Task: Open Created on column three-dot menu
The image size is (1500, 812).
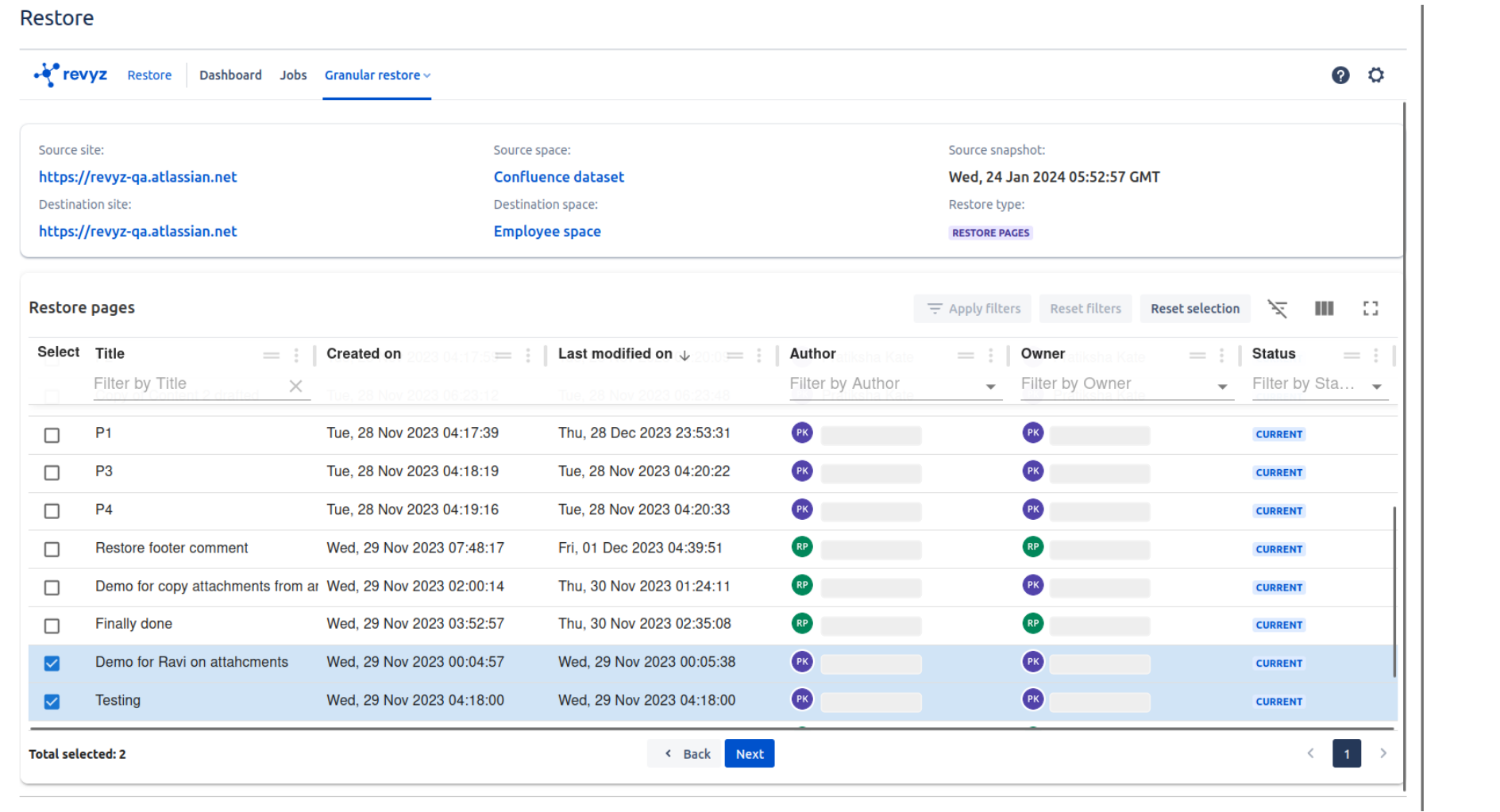Action: pyautogui.click(x=528, y=355)
